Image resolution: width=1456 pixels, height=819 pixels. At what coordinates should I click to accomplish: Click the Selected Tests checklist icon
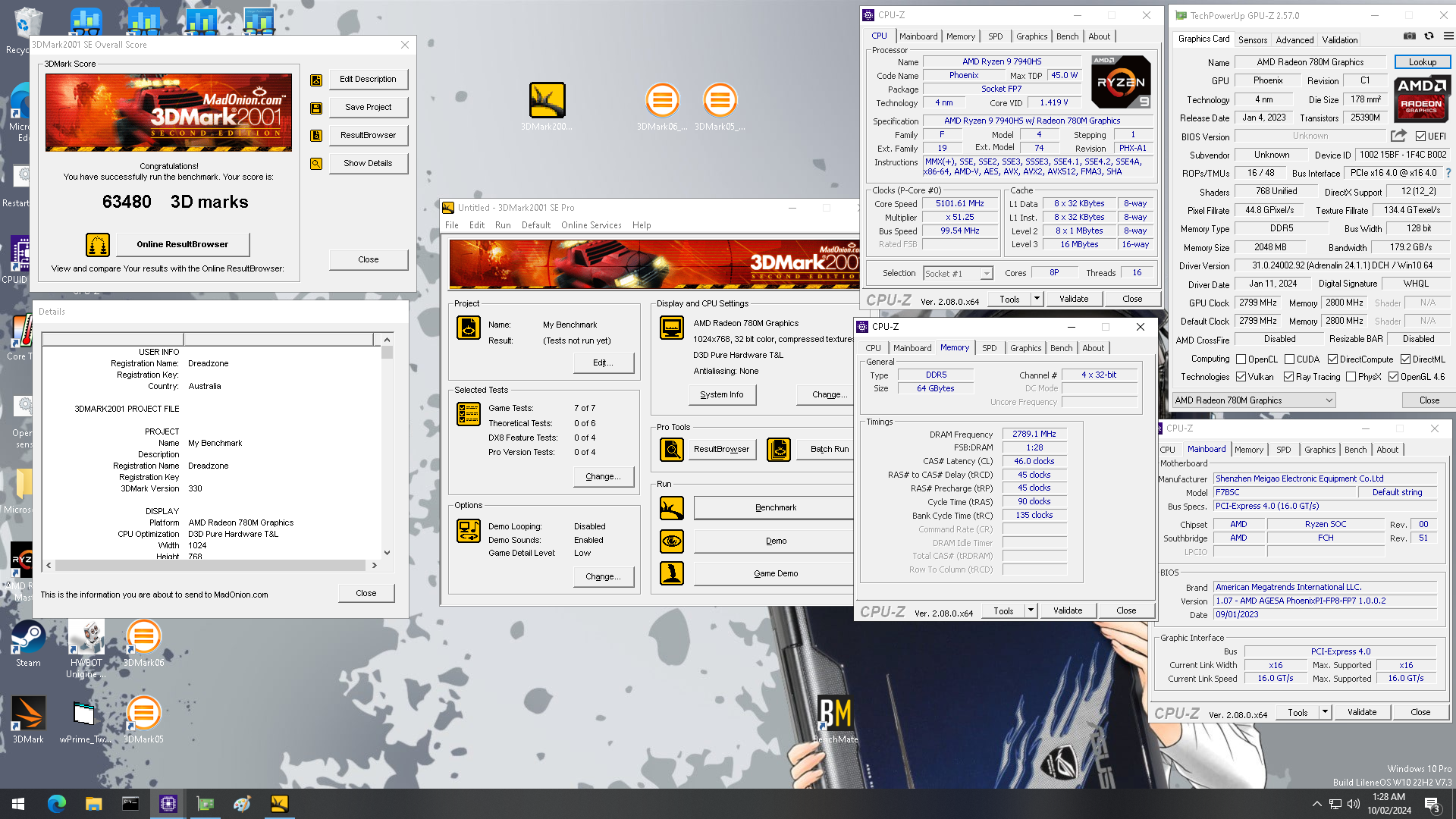click(469, 414)
